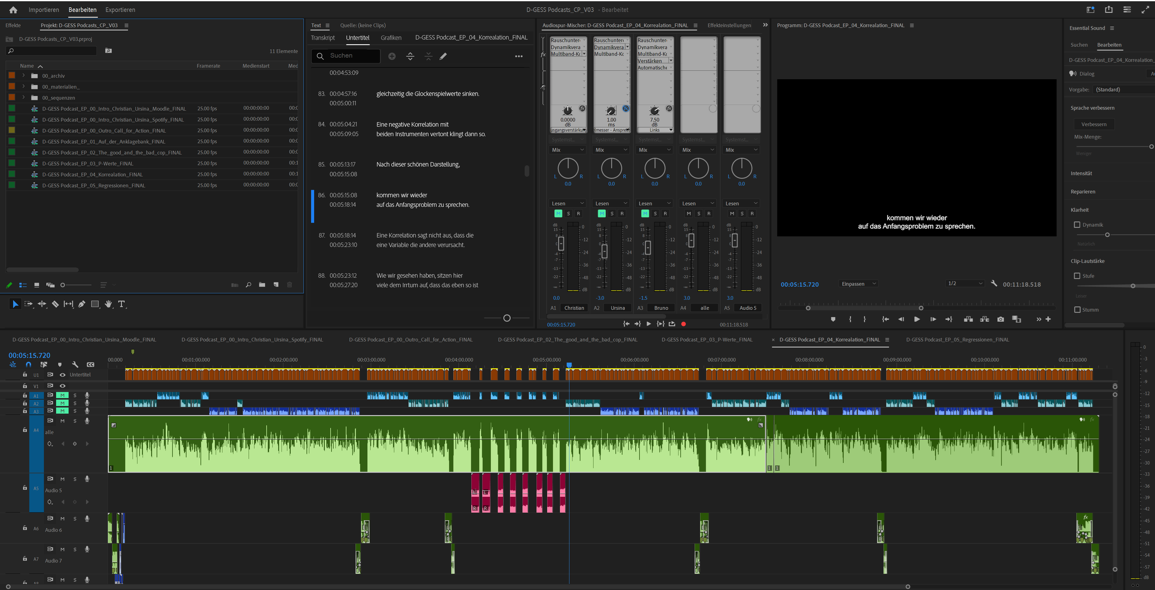Select the Rectangle tool
This screenshot has height=590, width=1155.
point(95,303)
